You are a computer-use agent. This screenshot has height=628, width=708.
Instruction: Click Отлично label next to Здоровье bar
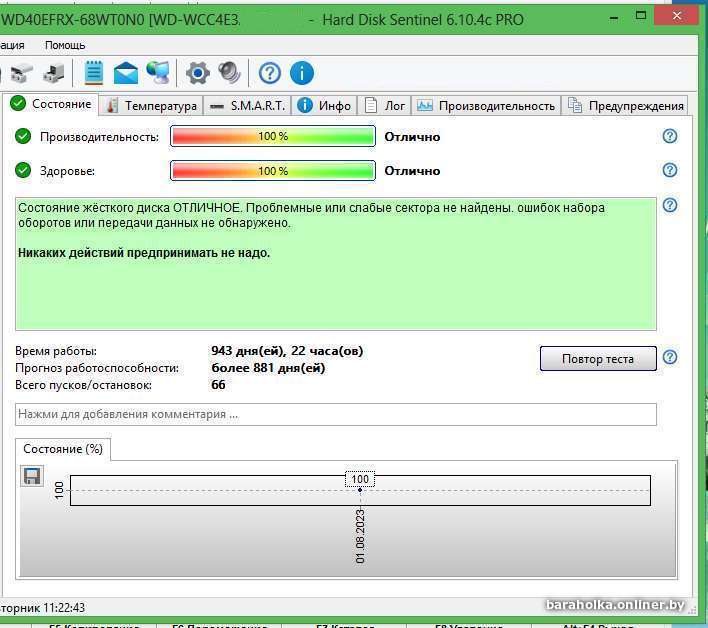412,171
